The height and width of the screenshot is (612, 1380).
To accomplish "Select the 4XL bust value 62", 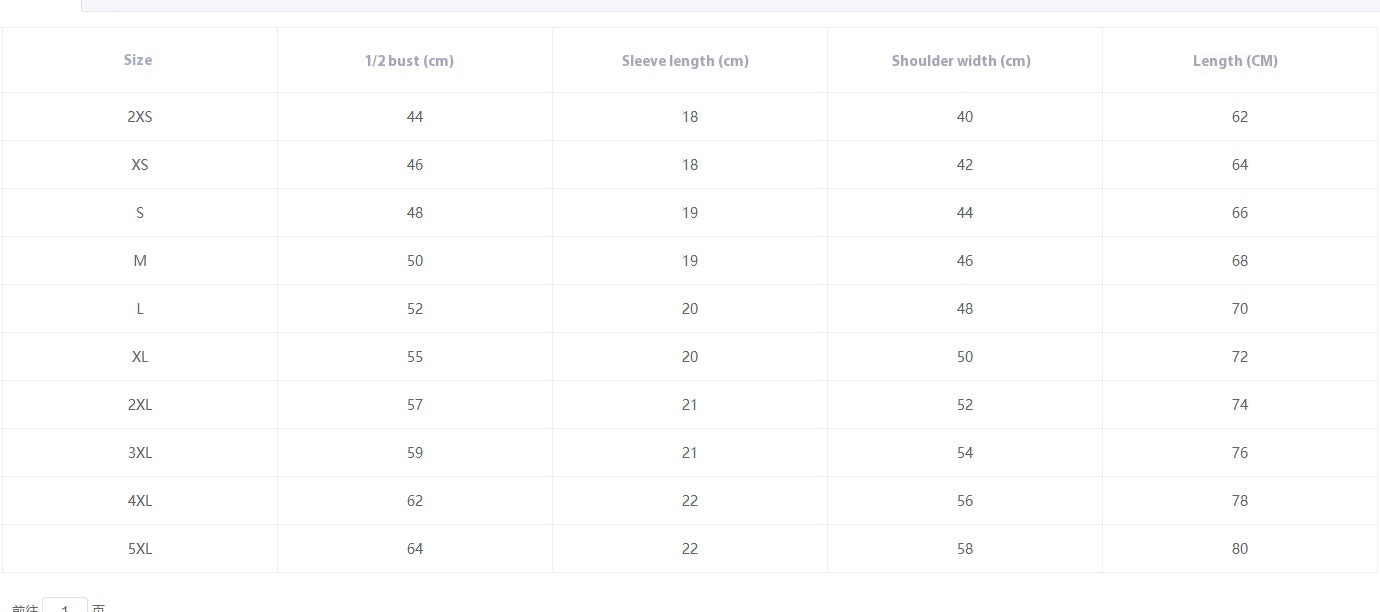I will coord(415,501).
